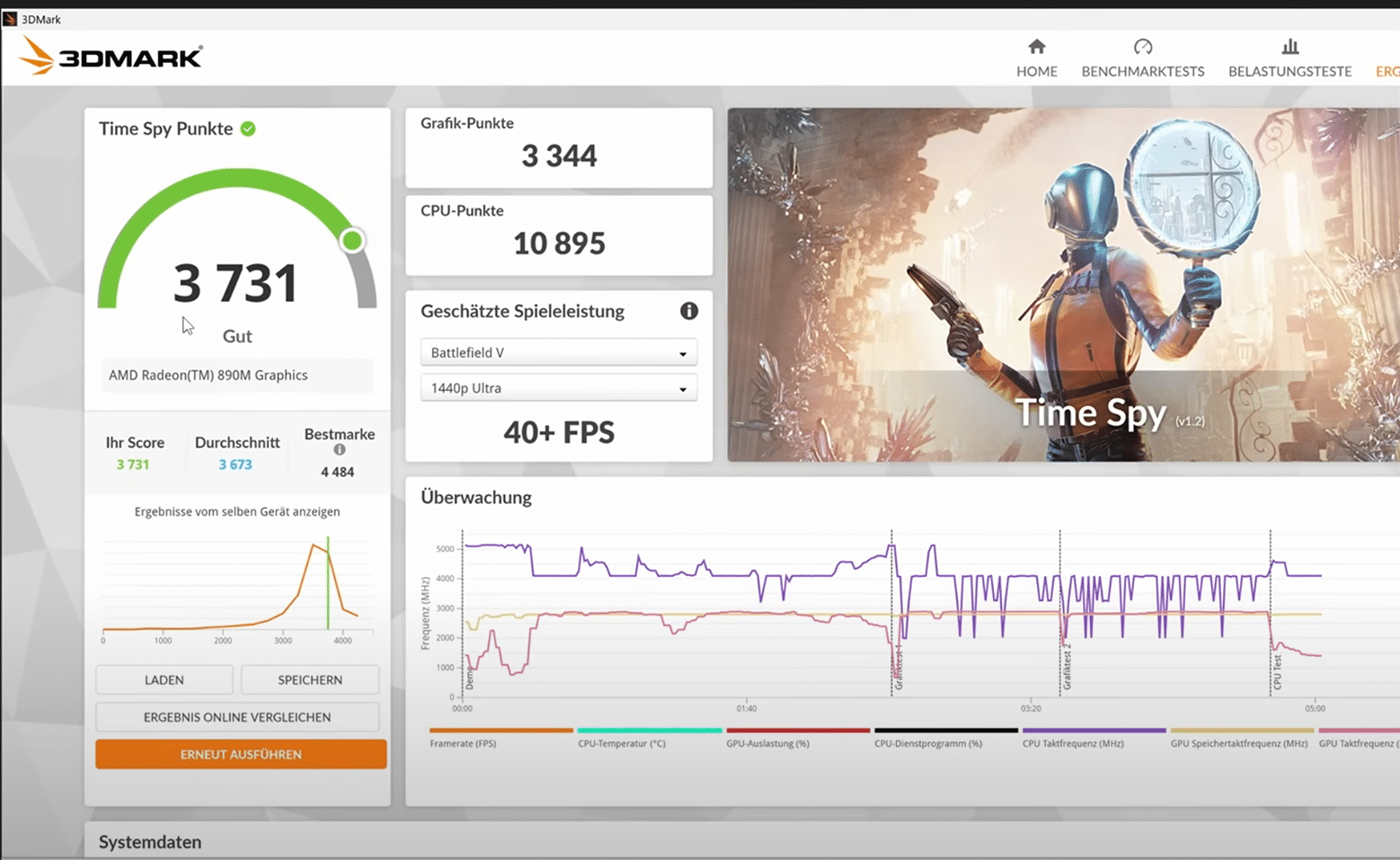Click the CPU Taktfrequenz purple legend swatch
Viewport: 1400px width, 860px height.
pyautogui.click(x=1094, y=731)
